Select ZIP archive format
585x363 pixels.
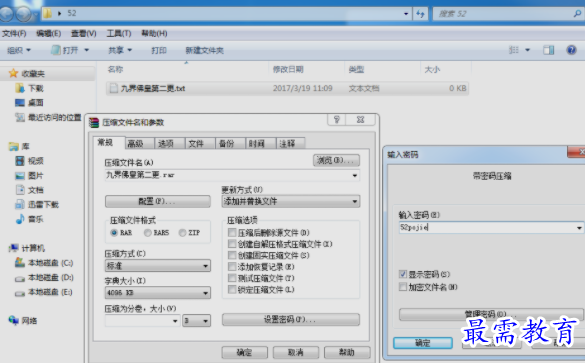click(182, 233)
